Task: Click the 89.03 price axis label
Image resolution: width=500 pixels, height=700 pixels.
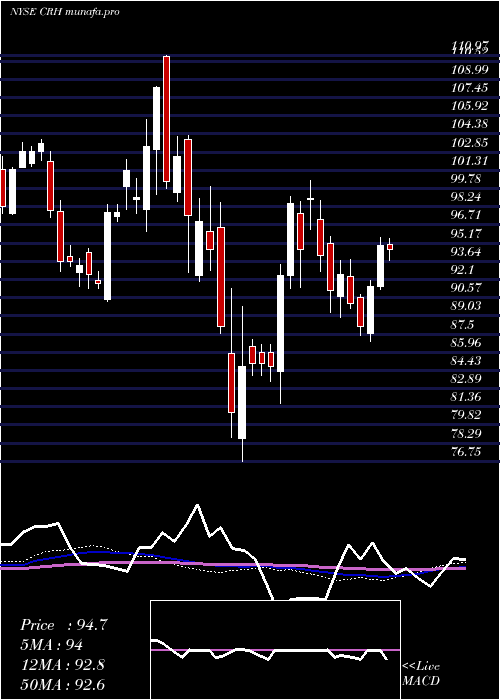Action: pos(466,306)
